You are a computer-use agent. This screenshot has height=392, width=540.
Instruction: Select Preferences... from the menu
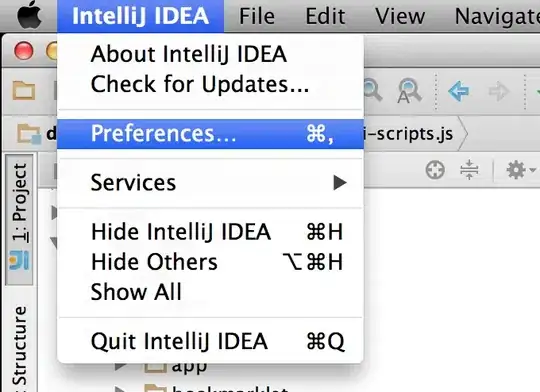click(210, 134)
